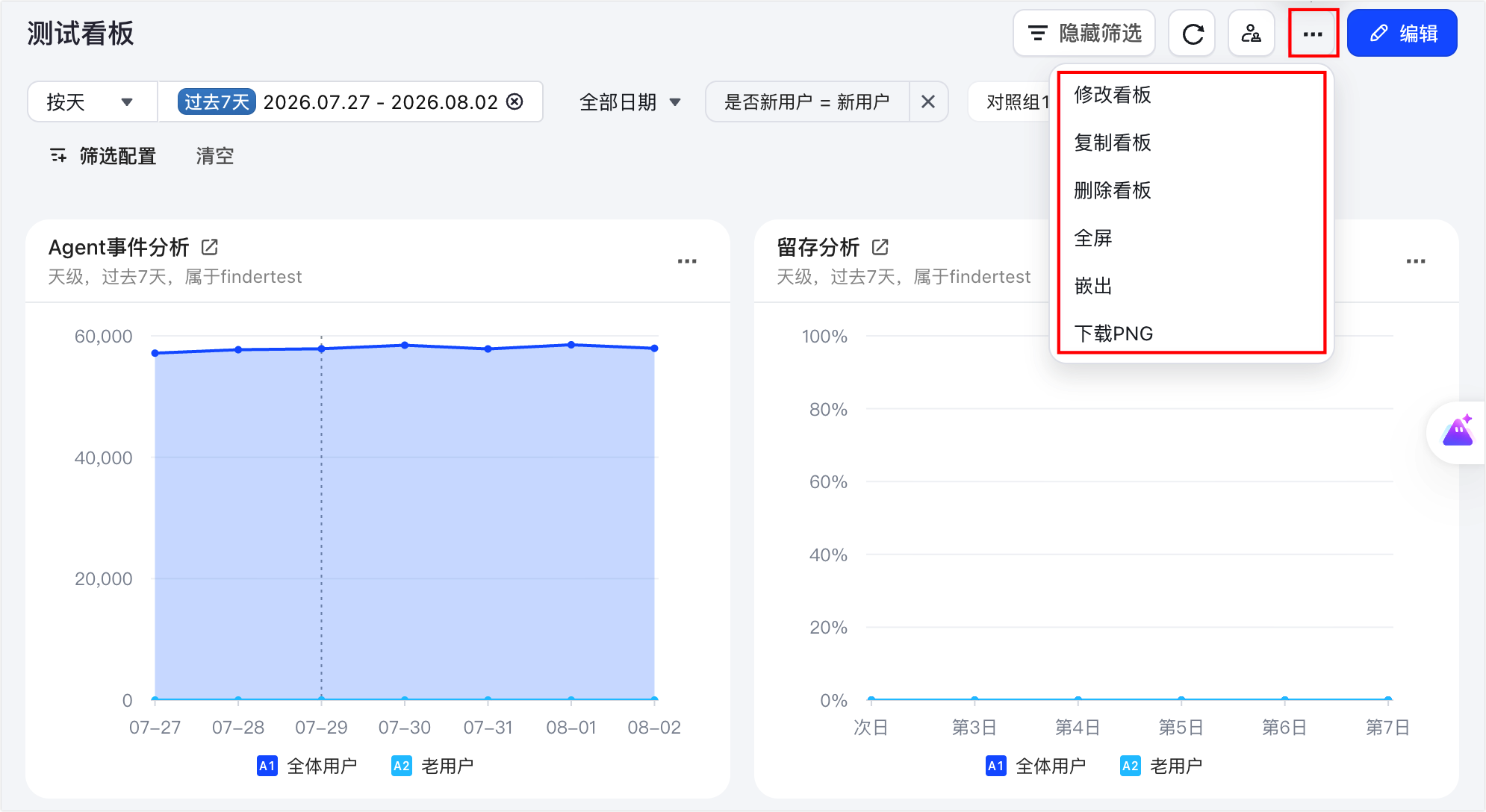The height and width of the screenshot is (812, 1486).
Task: Open the 全部日期 dropdown
Action: [629, 102]
